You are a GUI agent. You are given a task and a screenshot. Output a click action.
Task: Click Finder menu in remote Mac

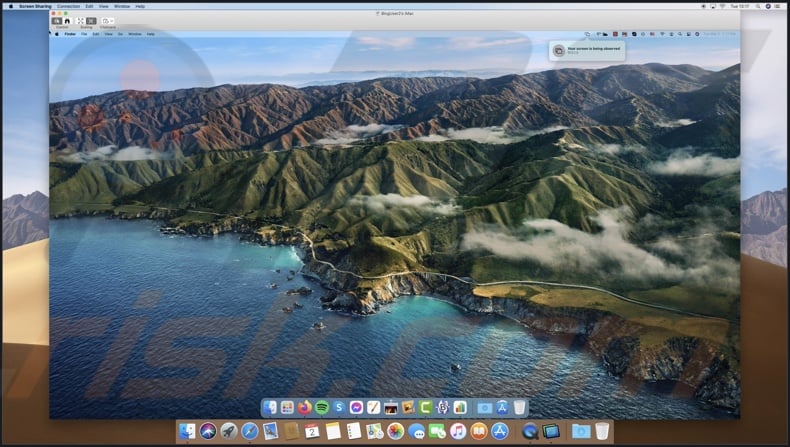pos(70,34)
